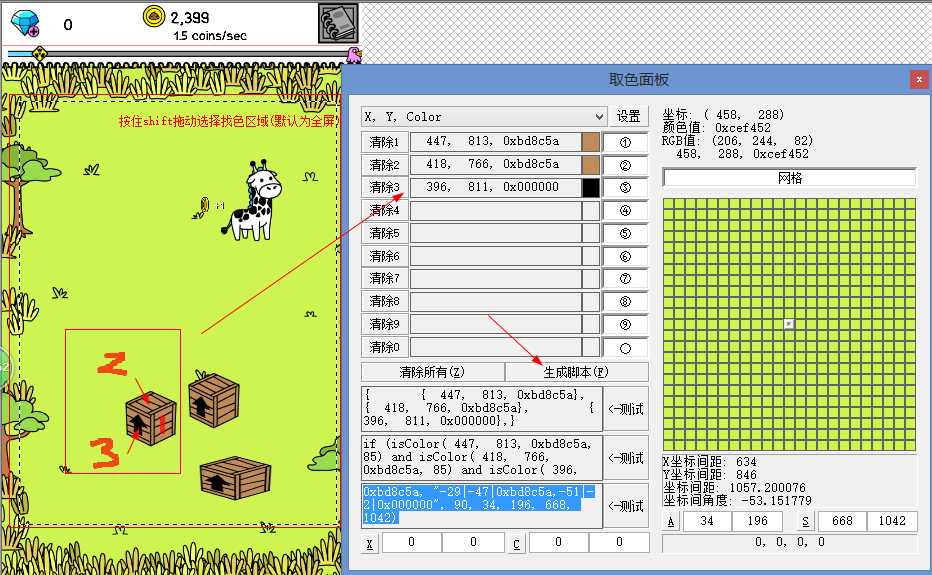This screenshot has width=932, height=575.
Task: Click the 清除8 button
Action: pyautogui.click(x=385, y=301)
